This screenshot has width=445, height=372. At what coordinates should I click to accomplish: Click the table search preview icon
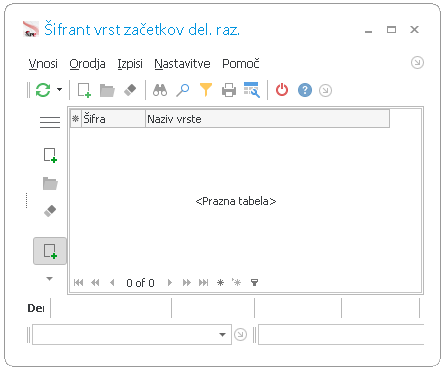pos(252,90)
